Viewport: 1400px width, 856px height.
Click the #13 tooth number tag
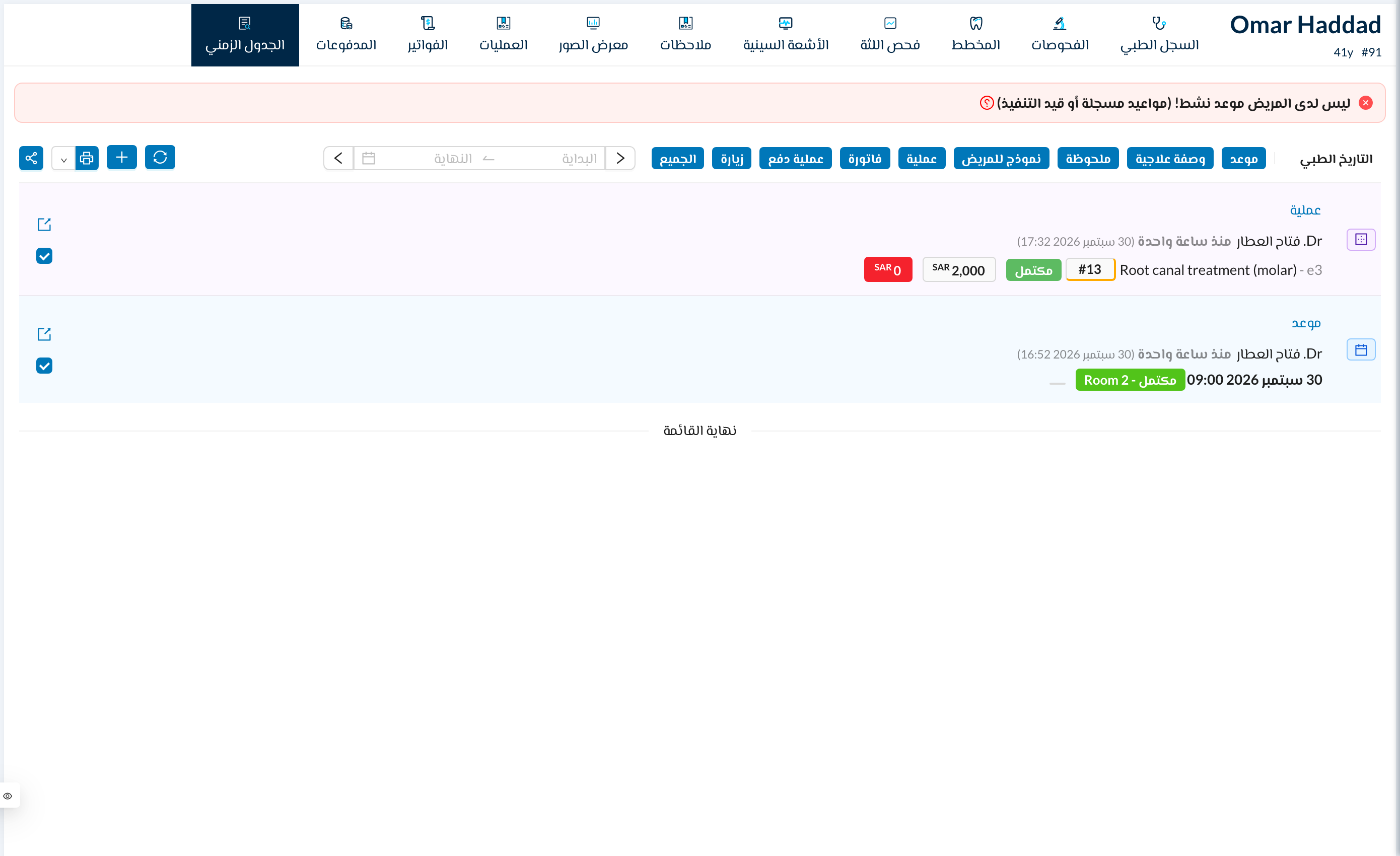tap(1090, 269)
